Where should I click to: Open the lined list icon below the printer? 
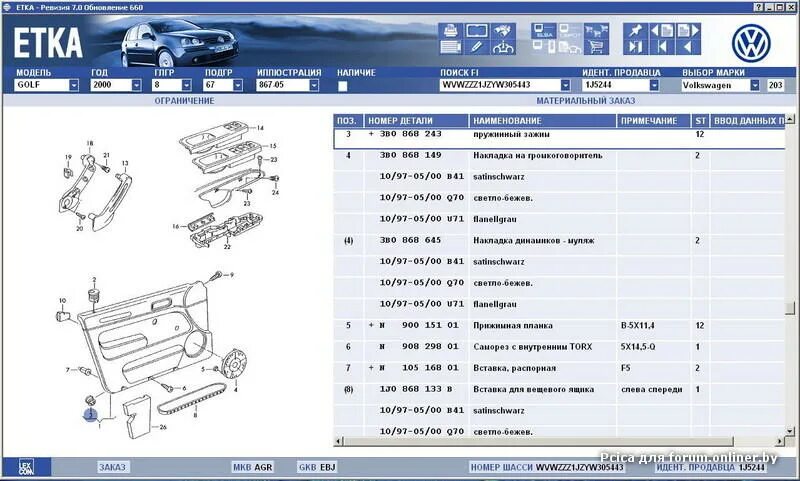pos(450,47)
